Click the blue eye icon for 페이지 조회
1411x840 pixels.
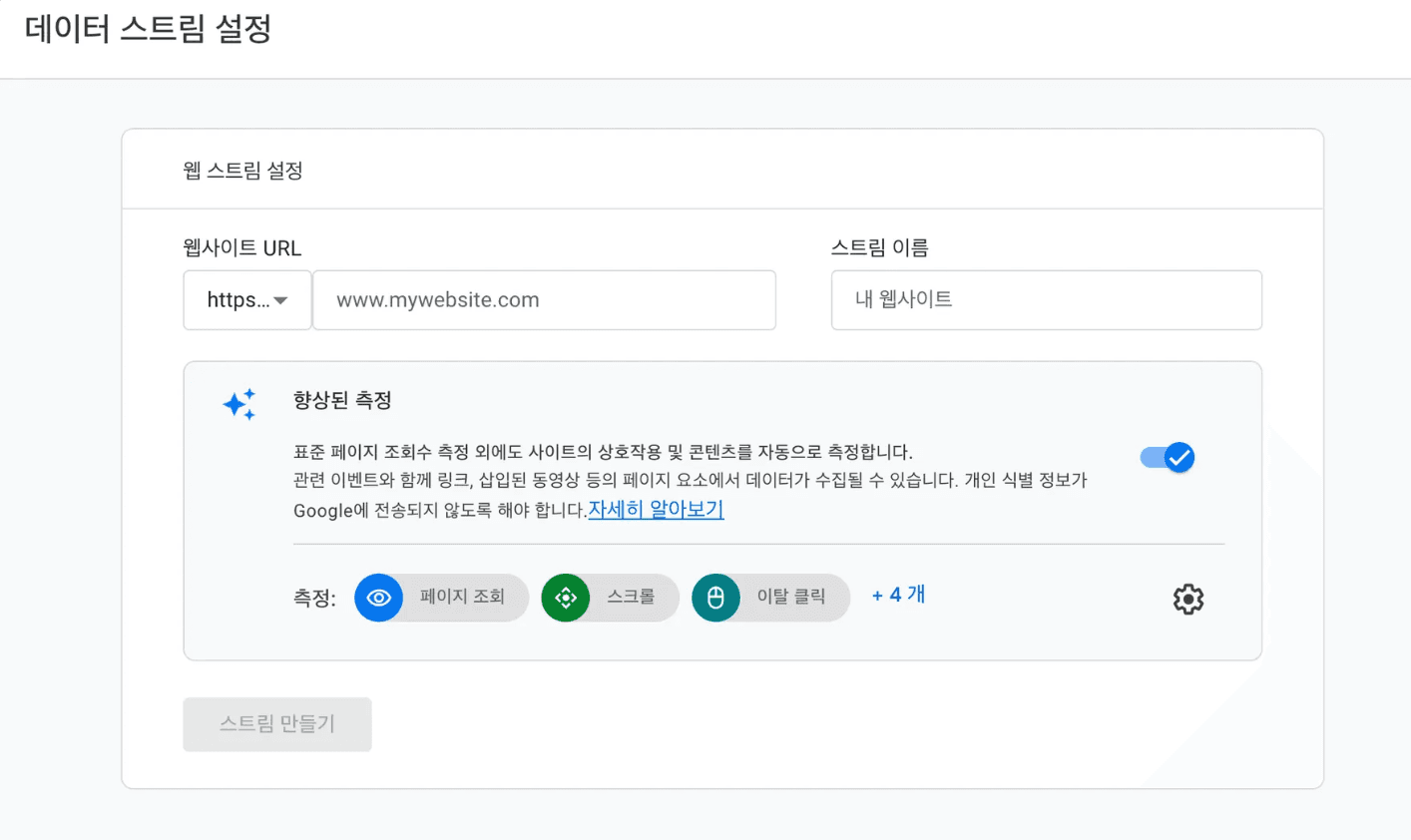[378, 598]
